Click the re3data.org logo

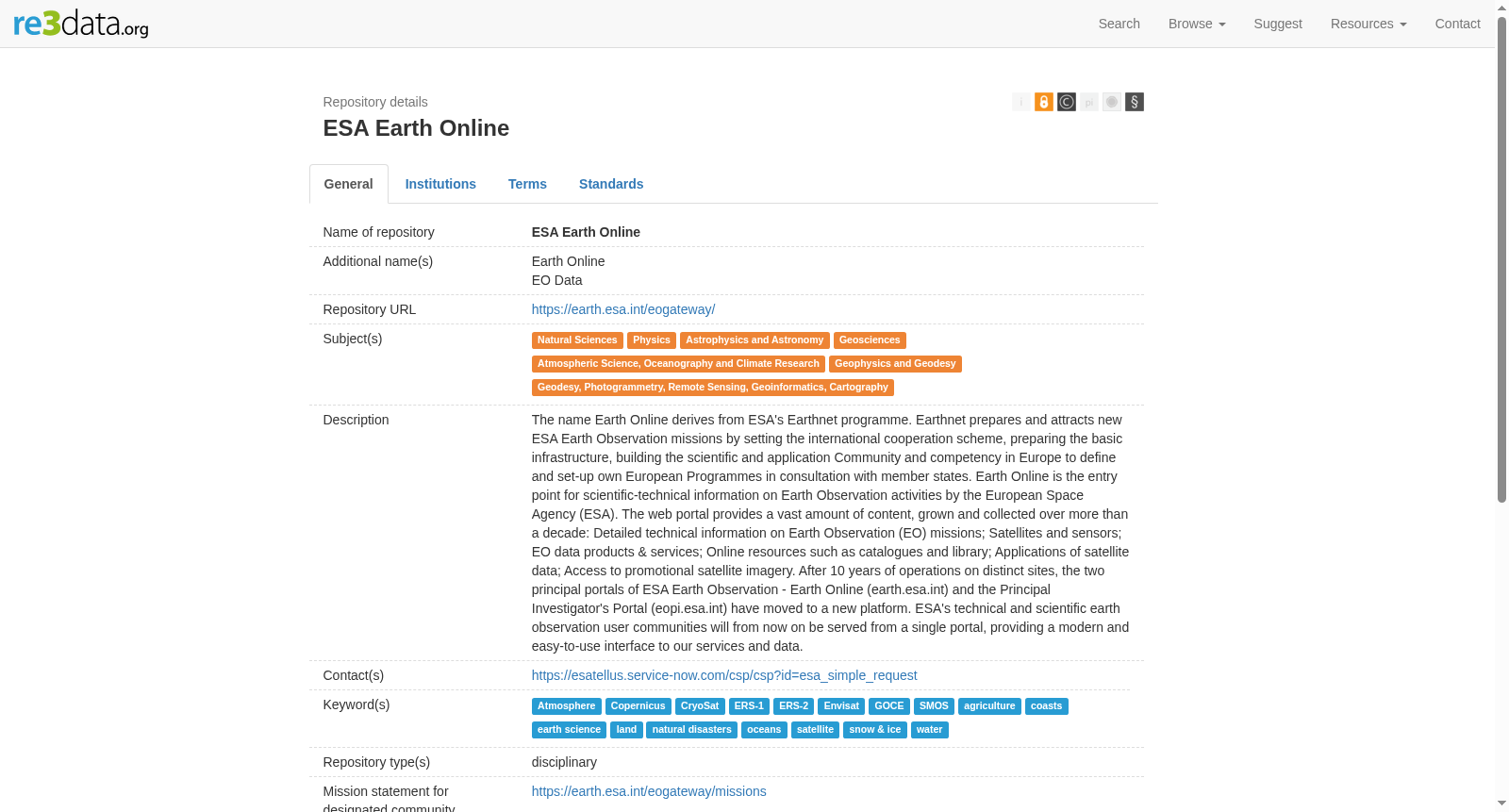coord(81,24)
